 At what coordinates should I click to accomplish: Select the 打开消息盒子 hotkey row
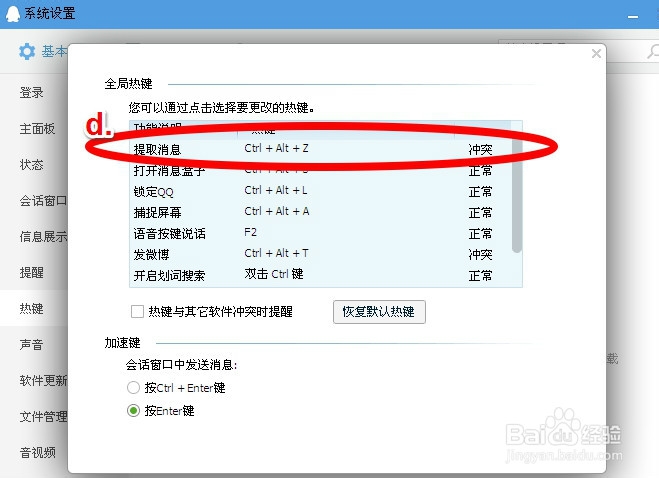coord(321,170)
